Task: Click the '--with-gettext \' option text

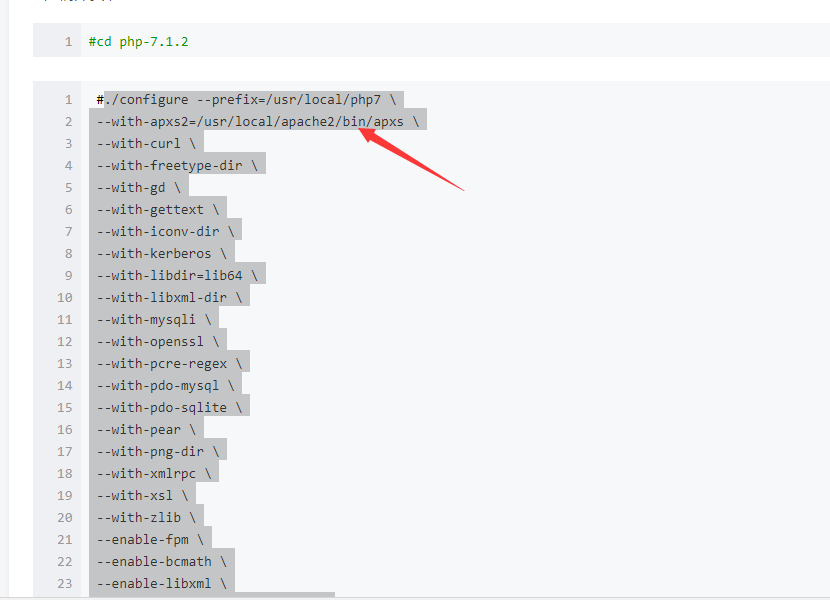Action: pos(158,210)
